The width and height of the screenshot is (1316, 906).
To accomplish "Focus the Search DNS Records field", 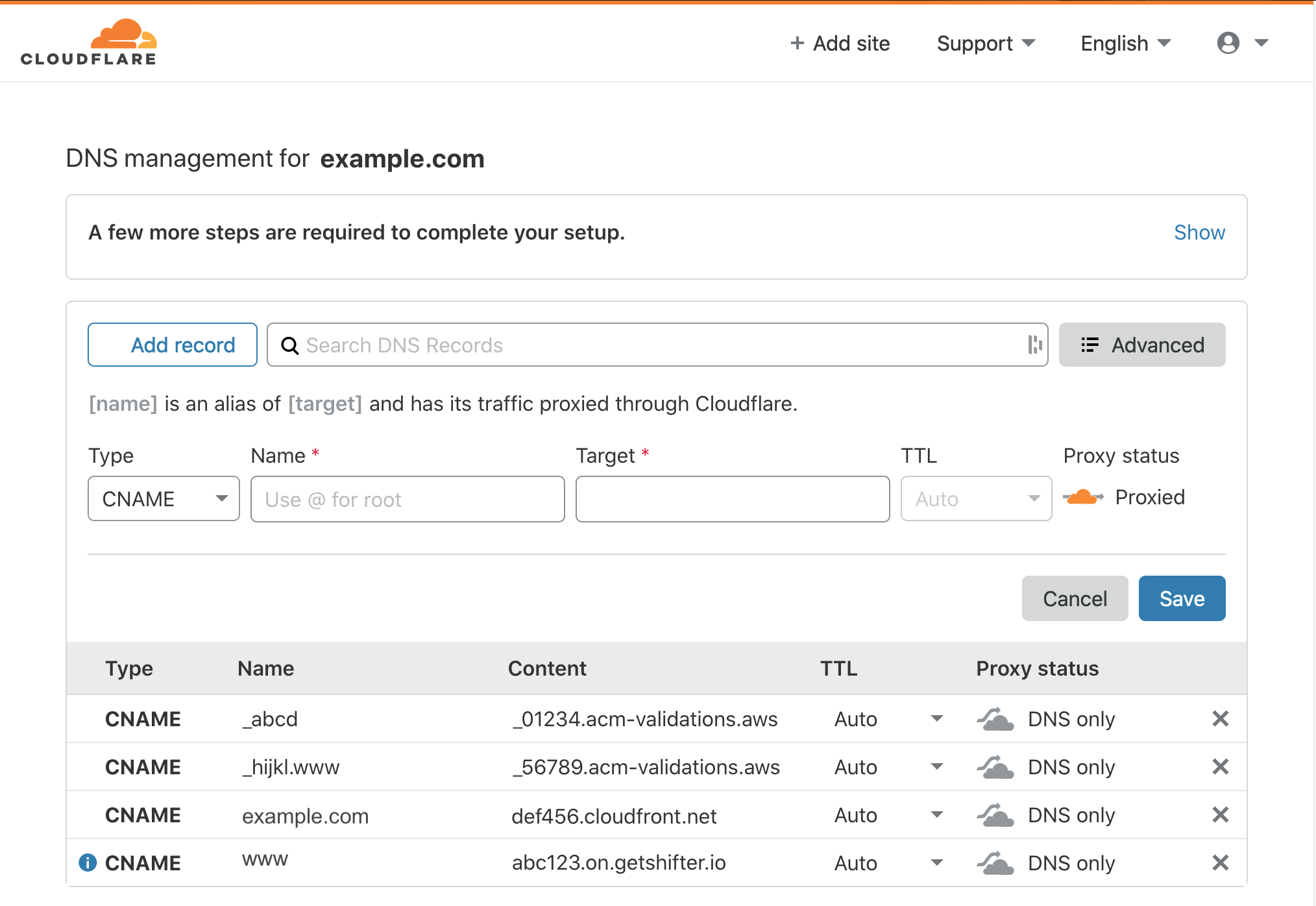I will tap(657, 345).
